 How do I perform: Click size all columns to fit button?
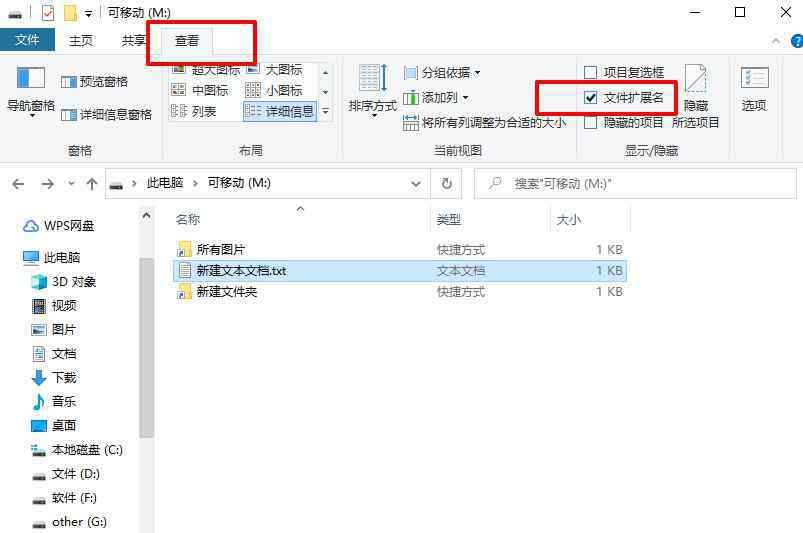point(484,123)
